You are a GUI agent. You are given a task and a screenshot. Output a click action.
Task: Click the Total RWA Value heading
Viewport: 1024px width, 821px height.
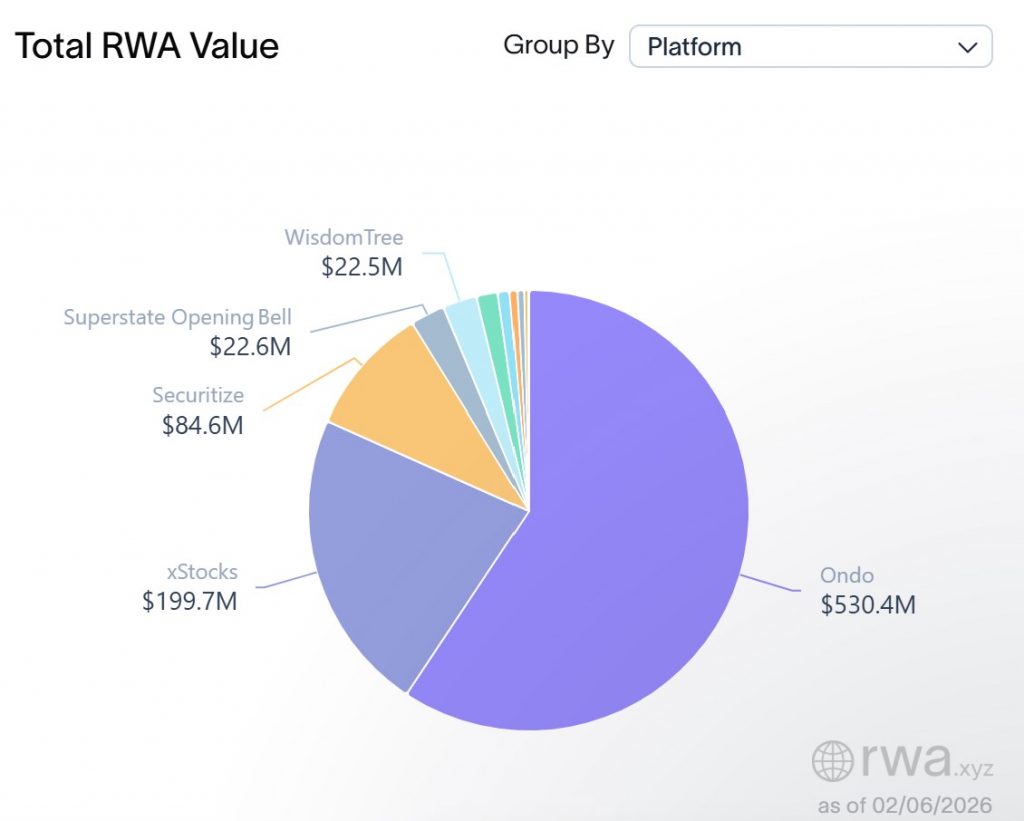tap(147, 46)
